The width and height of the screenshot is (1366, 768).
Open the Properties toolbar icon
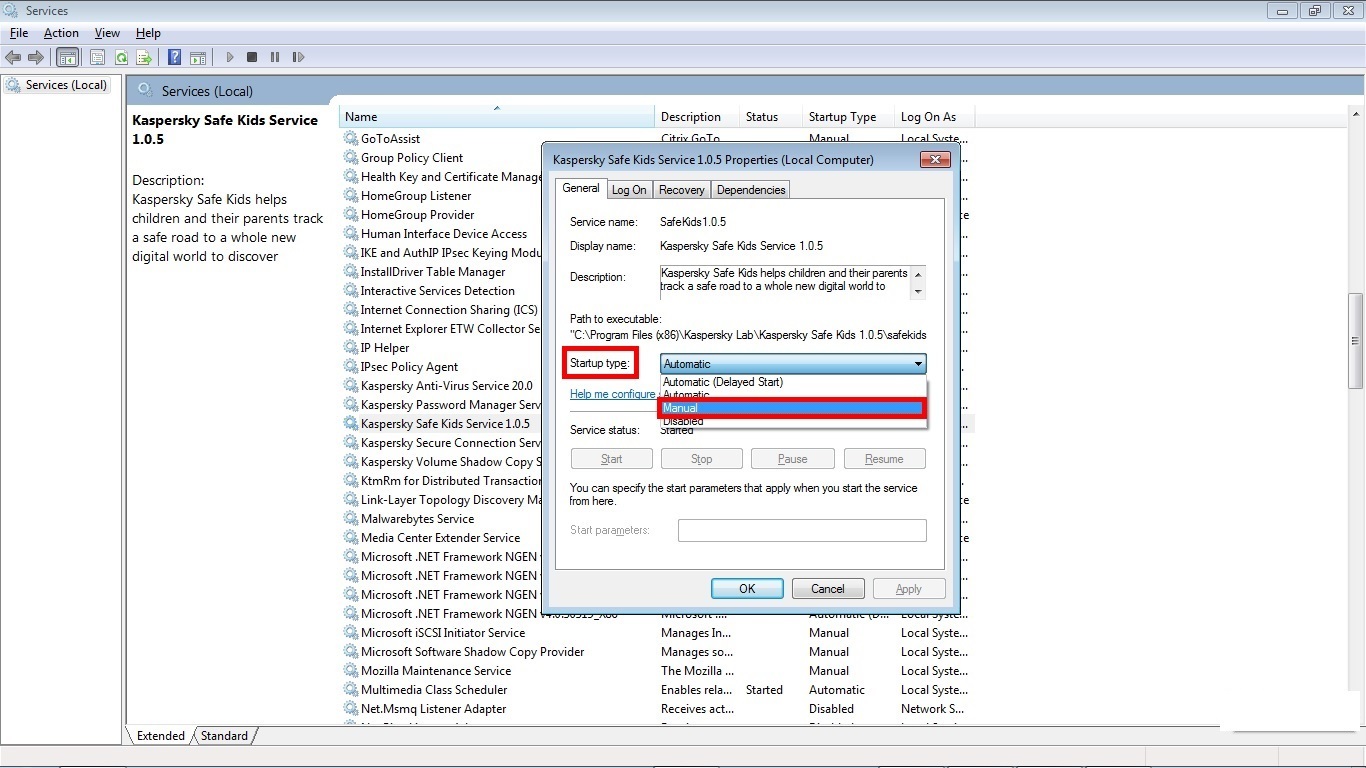(98, 58)
